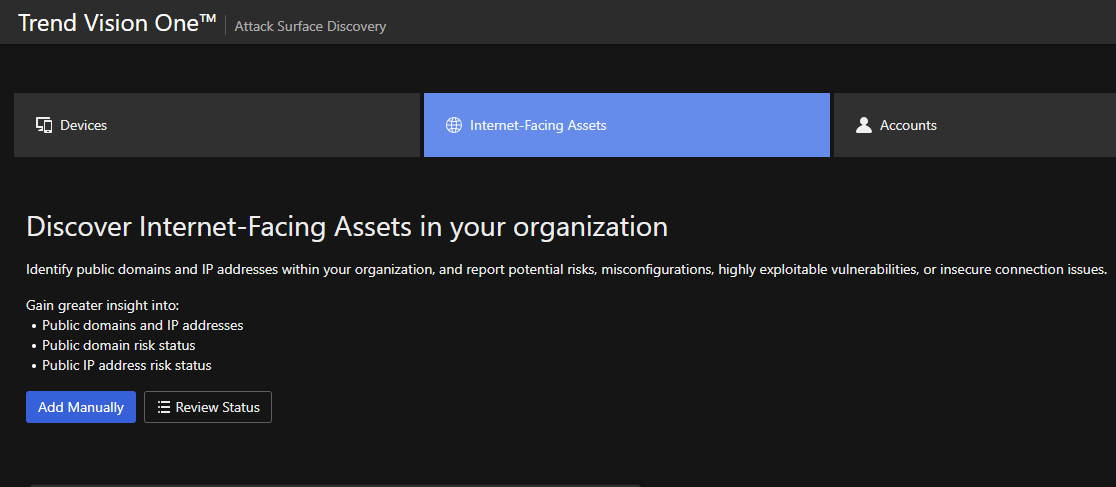
Task: Click the 'Gain greater insight into:' text
Action: pyautogui.click(x=102, y=305)
